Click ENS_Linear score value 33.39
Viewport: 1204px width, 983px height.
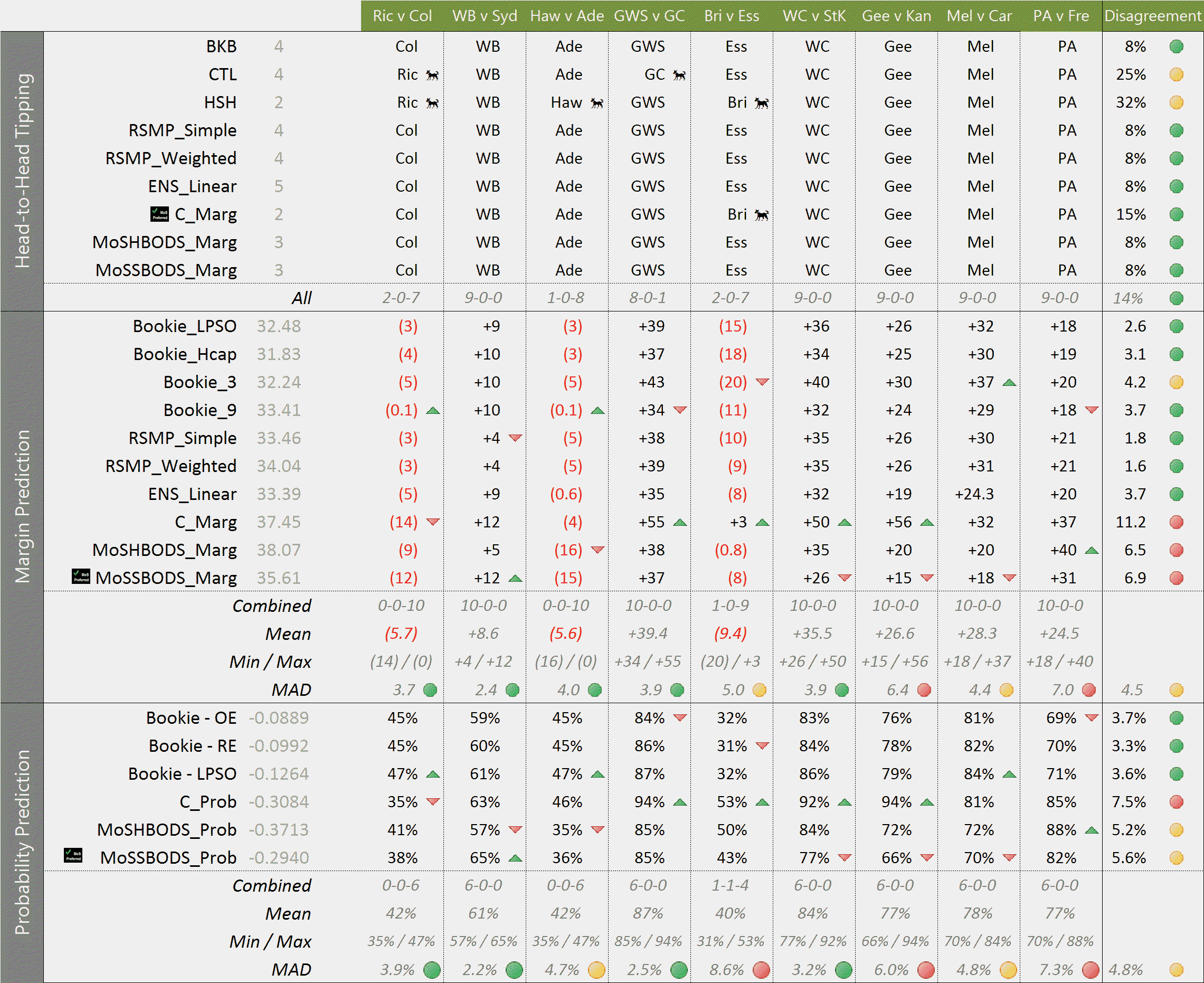(279, 494)
